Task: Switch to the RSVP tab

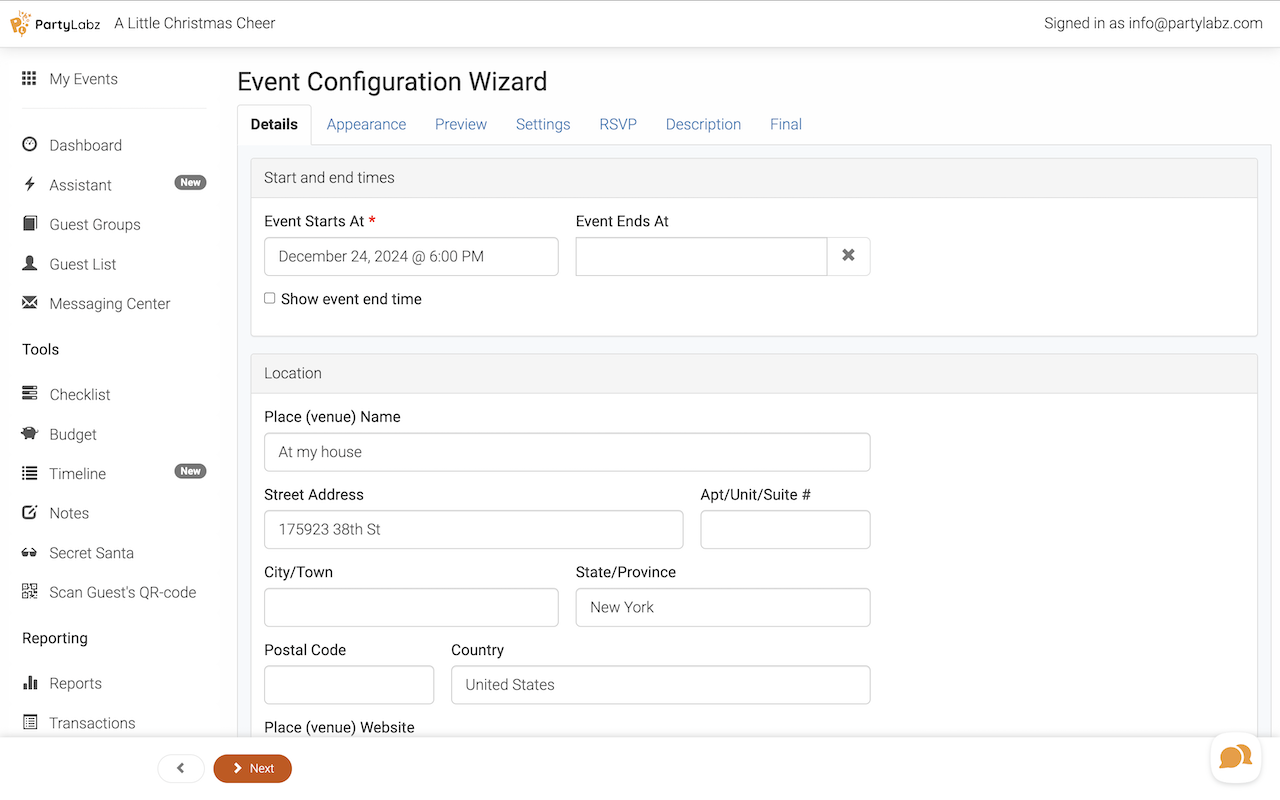Action: click(618, 124)
